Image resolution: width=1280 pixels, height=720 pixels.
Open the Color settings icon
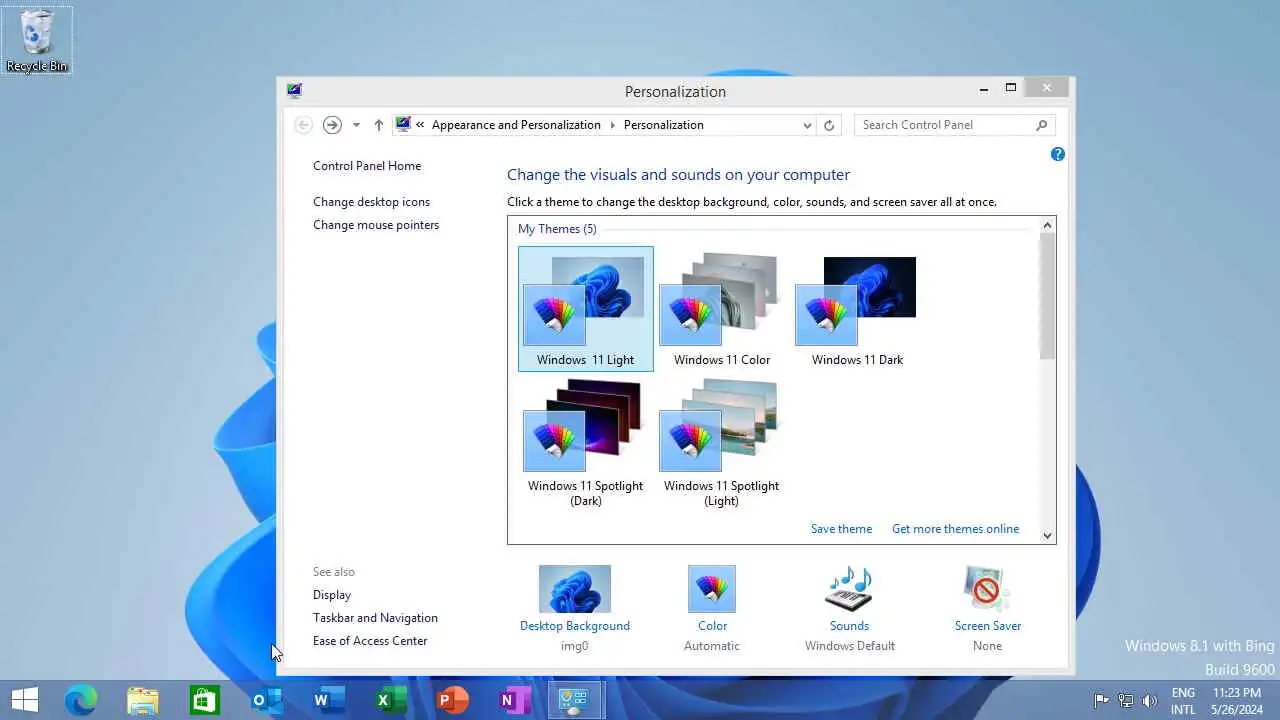pos(712,589)
